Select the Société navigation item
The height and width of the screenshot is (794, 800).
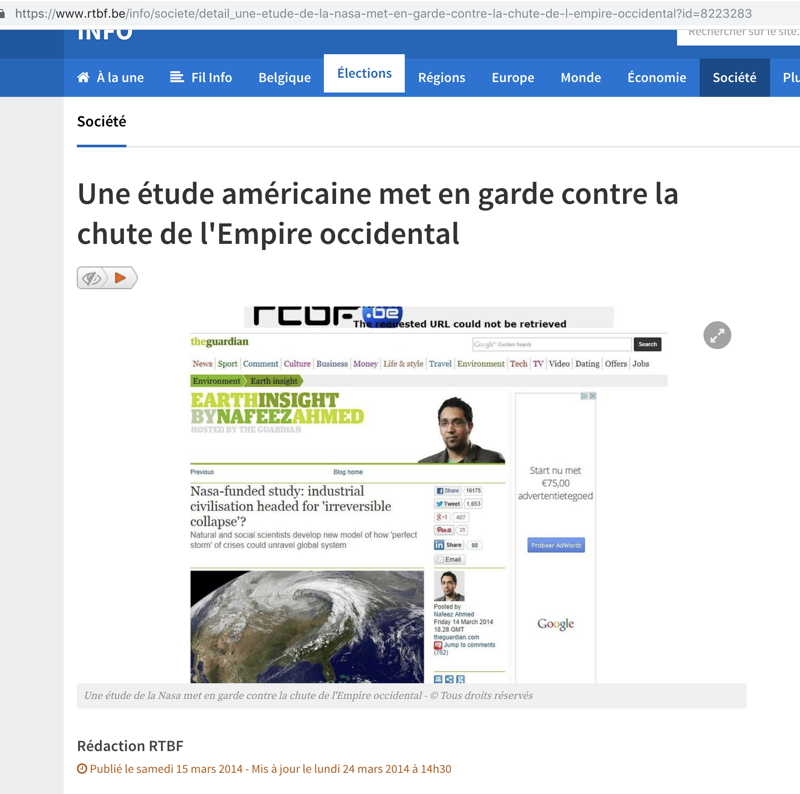point(734,78)
